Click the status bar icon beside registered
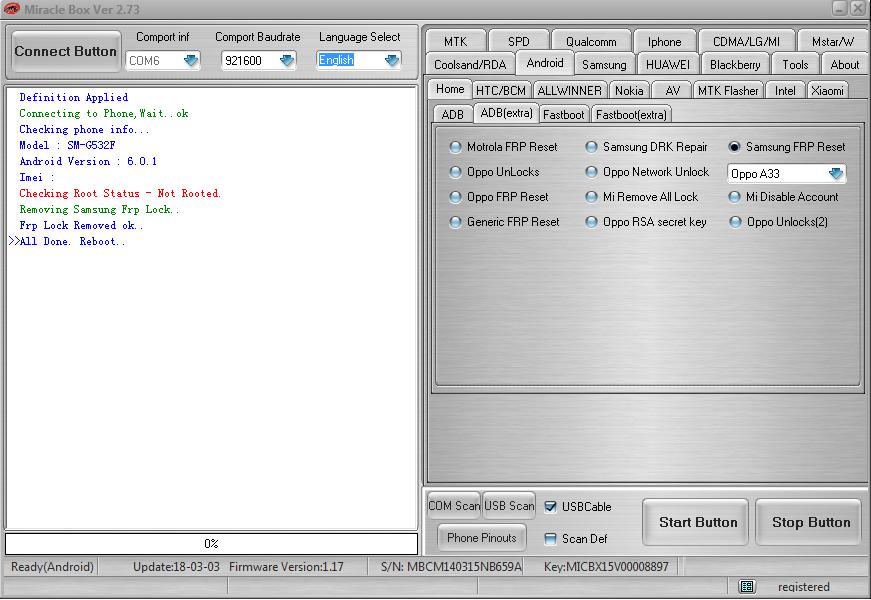 point(747,587)
